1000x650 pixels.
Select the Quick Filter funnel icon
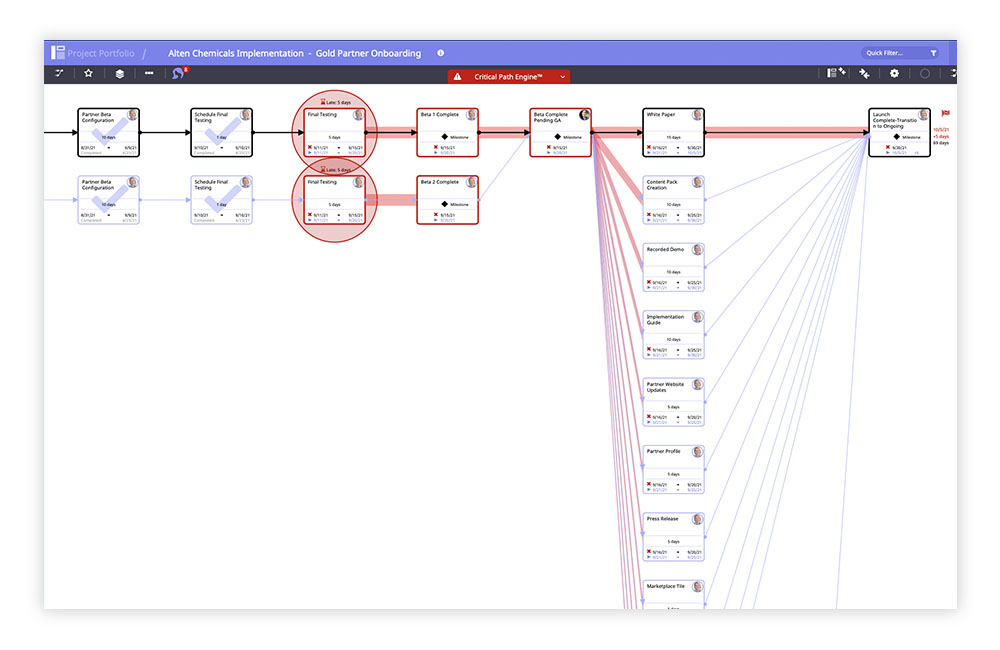[934, 52]
